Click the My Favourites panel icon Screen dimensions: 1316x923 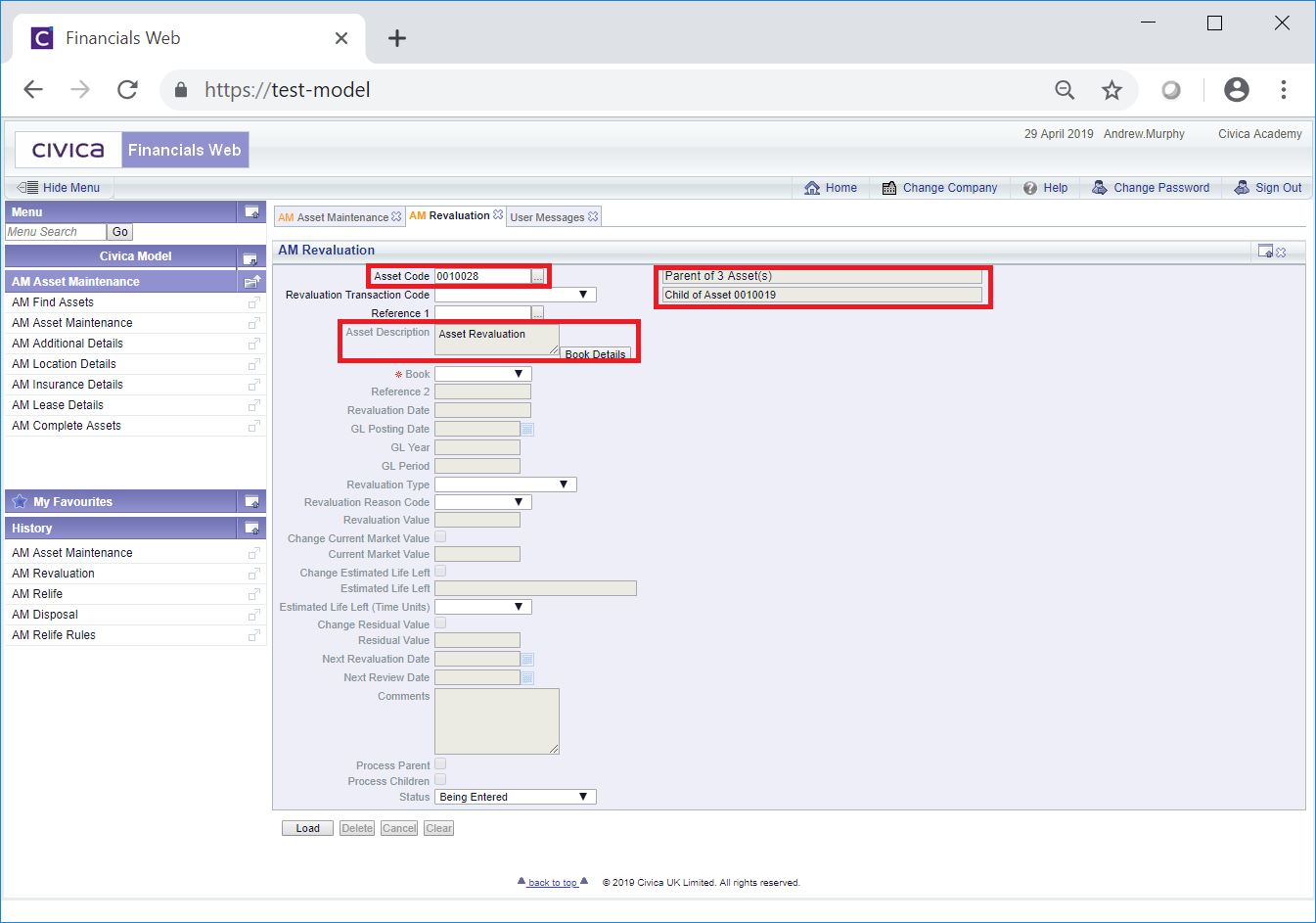pos(251,502)
